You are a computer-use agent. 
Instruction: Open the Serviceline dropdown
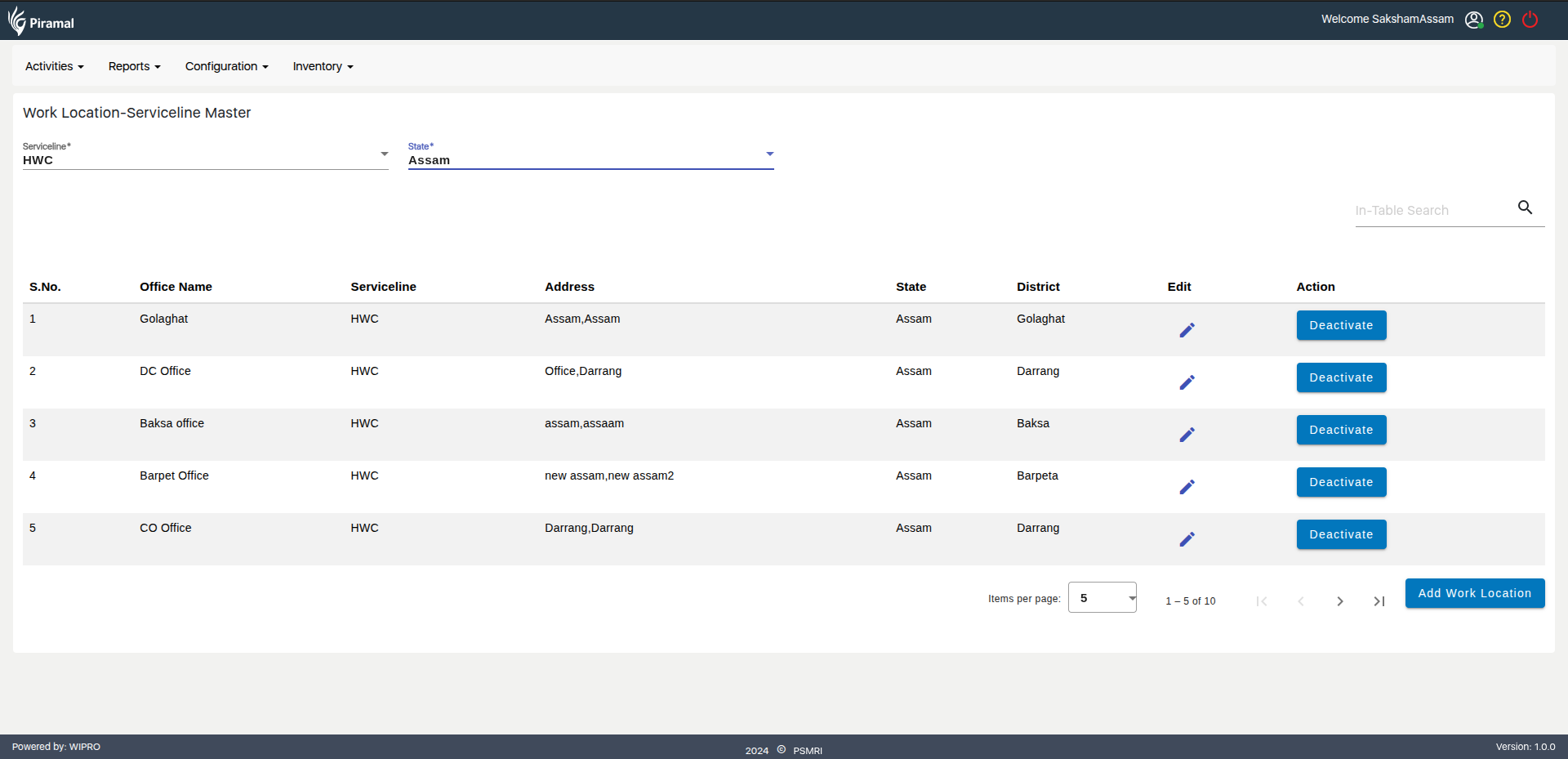[205, 155]
